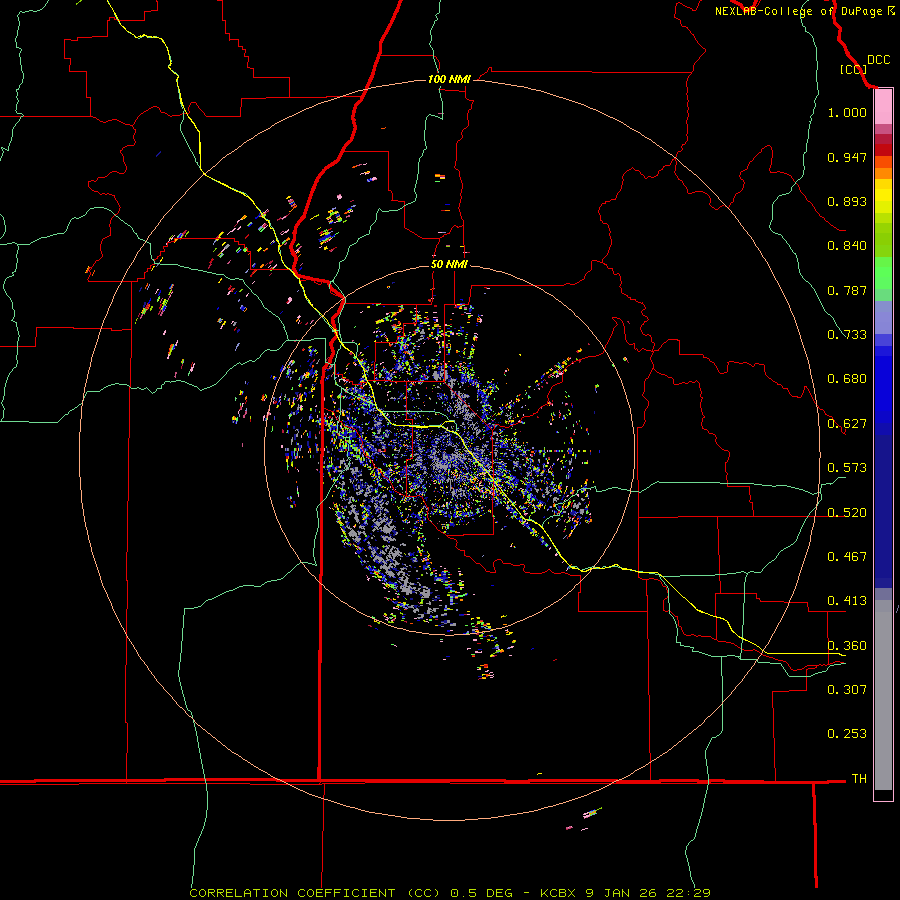900x900 pixels.
Task: Click the 0.253 scale value
Action: coord(847,734)
